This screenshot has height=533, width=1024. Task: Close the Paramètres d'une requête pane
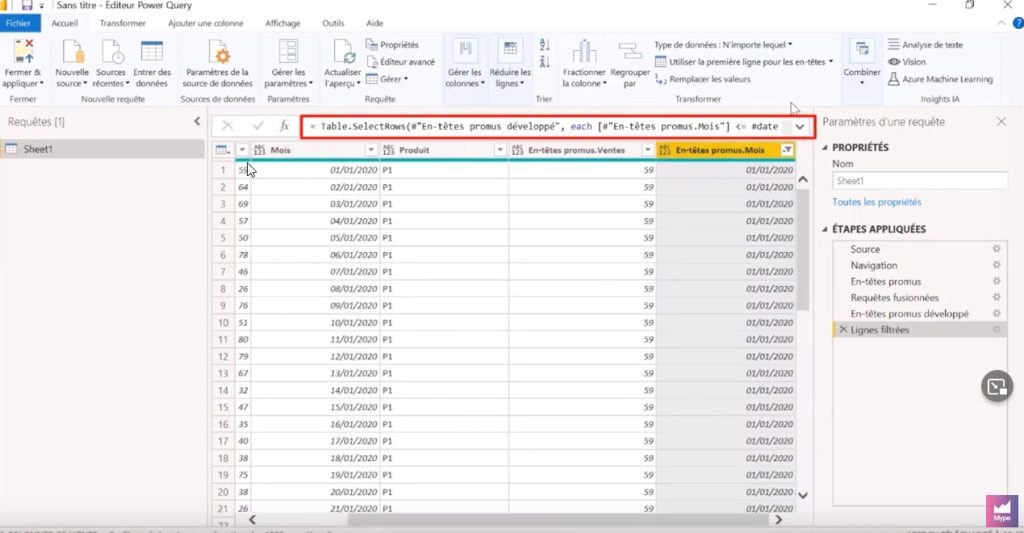pos(1001,121)
